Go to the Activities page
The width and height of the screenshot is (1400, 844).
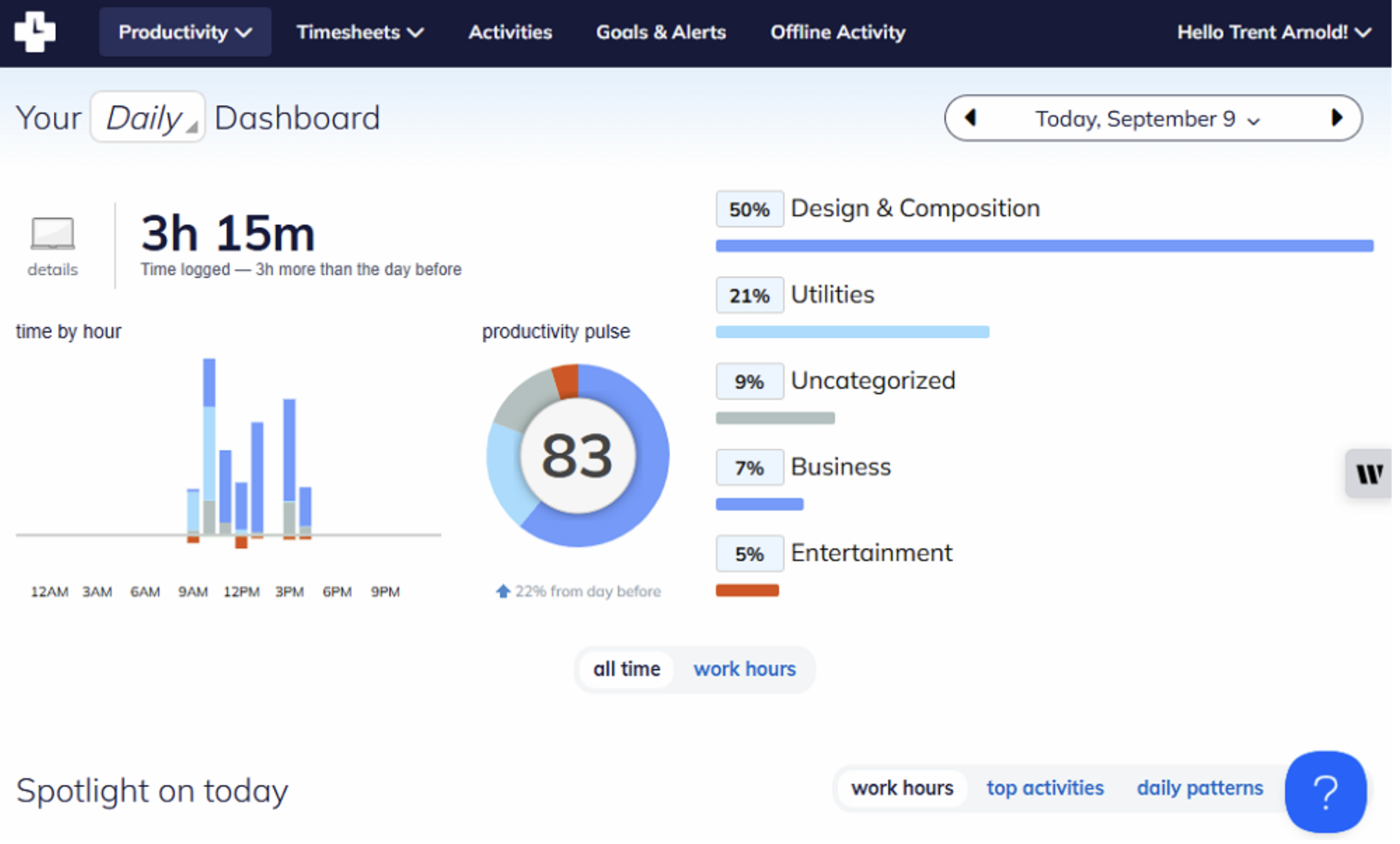click(510, 32)
